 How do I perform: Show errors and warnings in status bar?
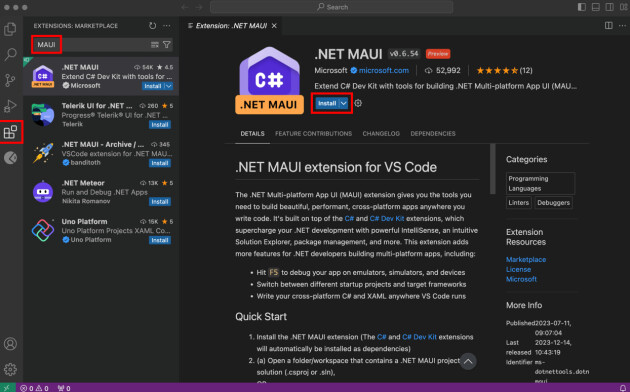34,388
